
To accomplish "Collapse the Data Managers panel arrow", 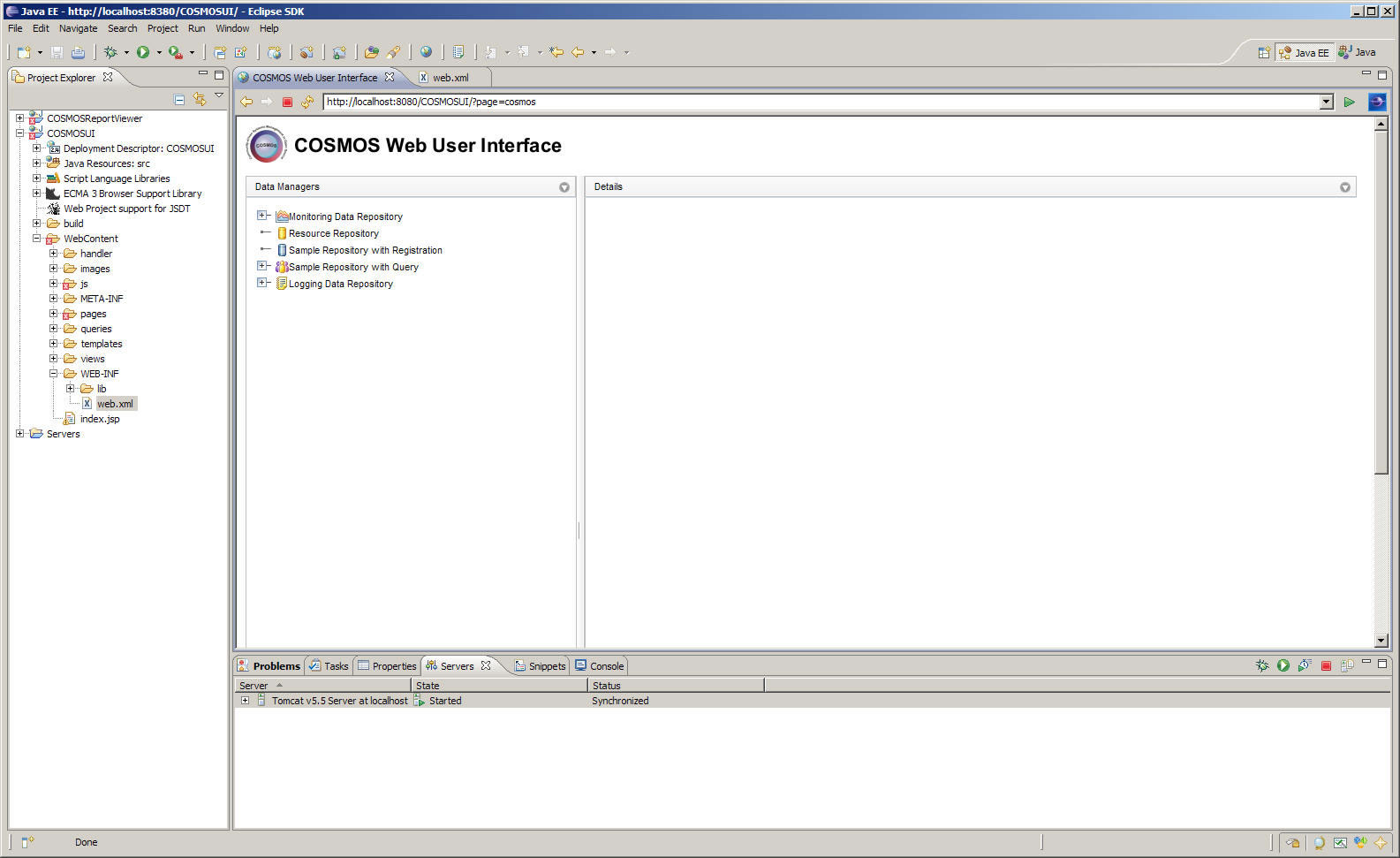I will point(564,187).
